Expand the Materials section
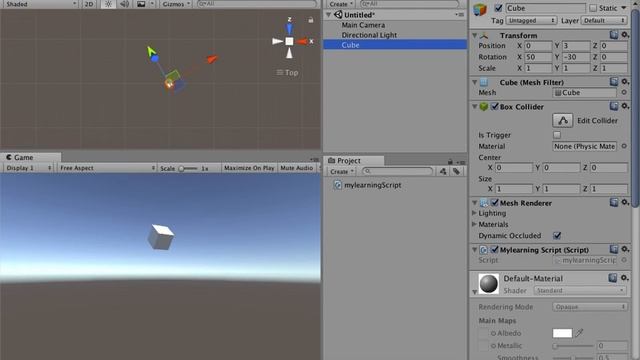 474,224
